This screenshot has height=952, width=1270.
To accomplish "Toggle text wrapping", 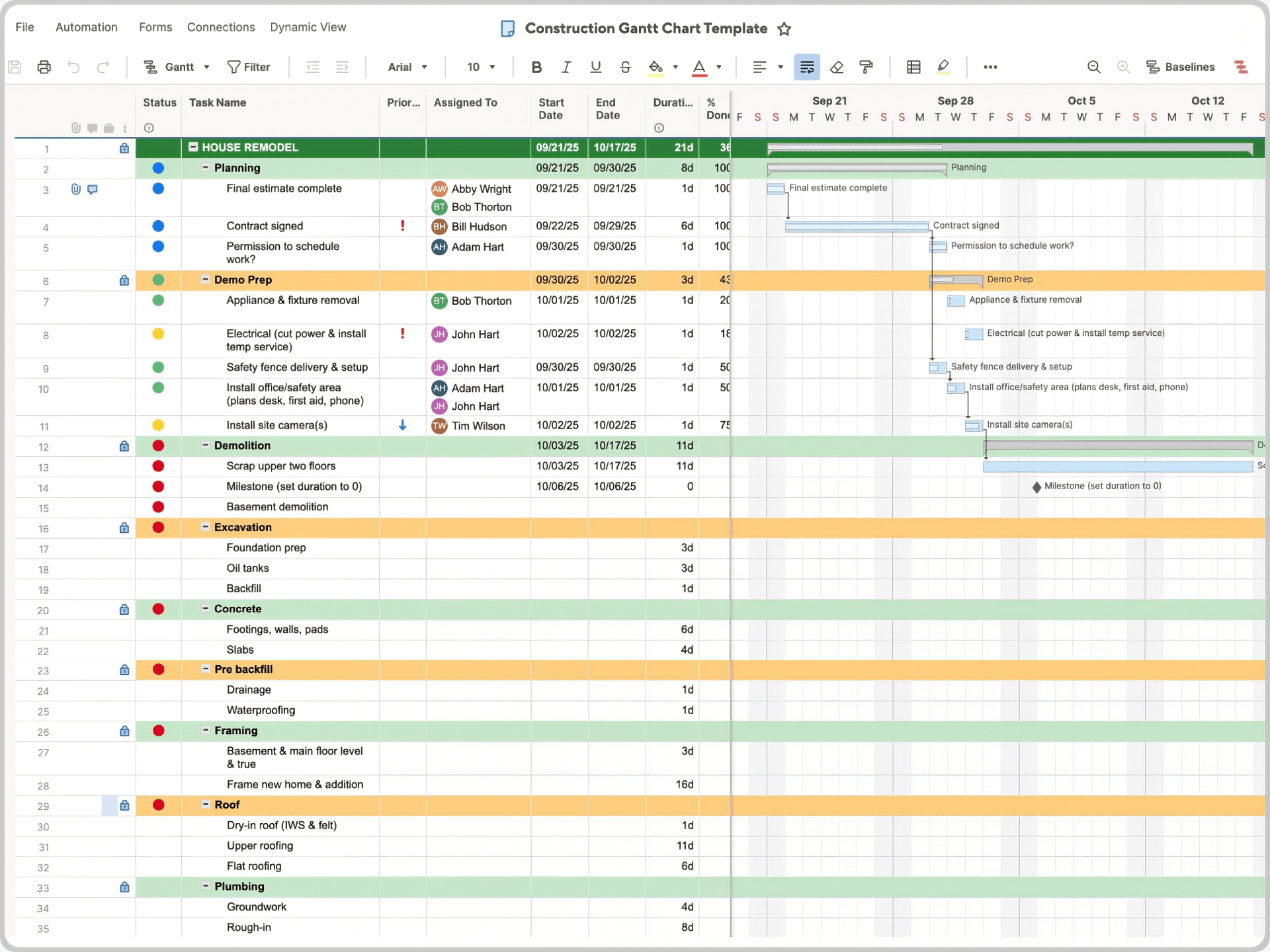I will pos(806,67).
